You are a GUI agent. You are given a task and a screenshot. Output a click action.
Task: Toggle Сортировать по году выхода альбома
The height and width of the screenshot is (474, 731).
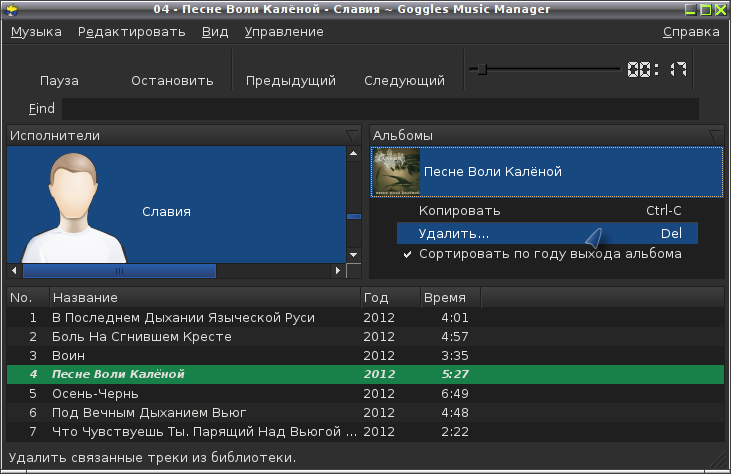[547, 254]
